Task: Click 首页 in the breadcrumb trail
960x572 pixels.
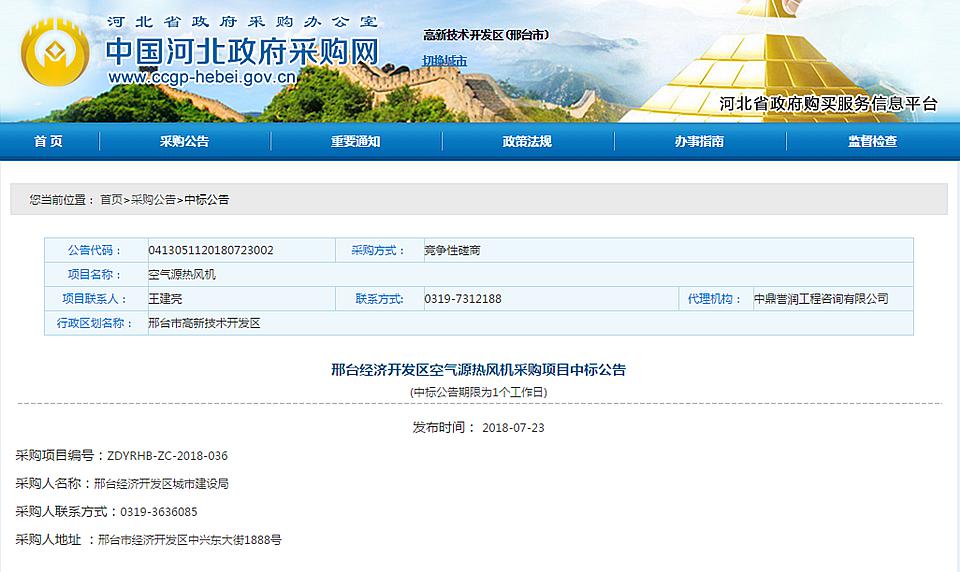Action: click(x=111, y=200)
